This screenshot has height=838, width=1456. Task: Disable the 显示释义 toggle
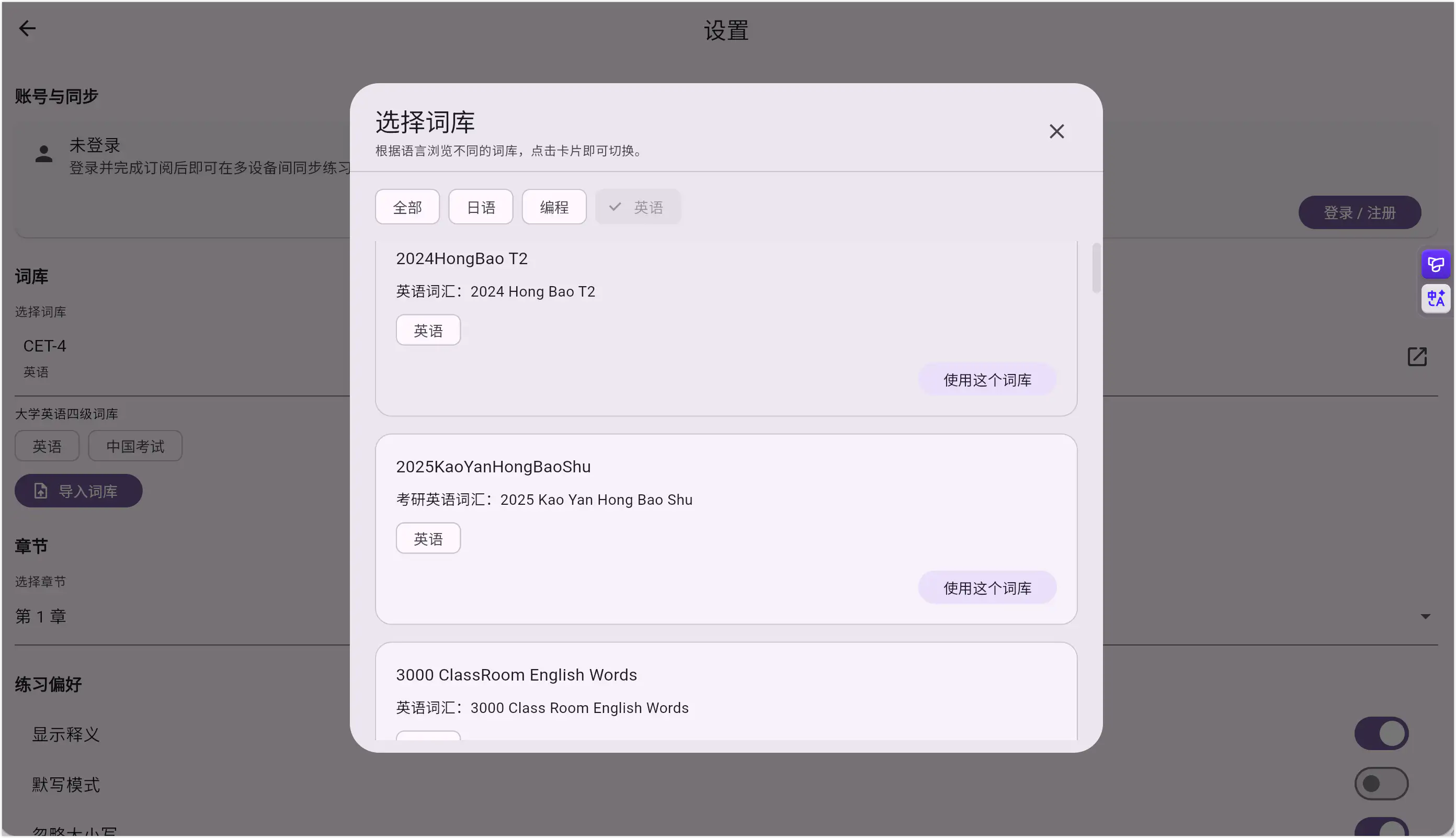click(1381, 733)
